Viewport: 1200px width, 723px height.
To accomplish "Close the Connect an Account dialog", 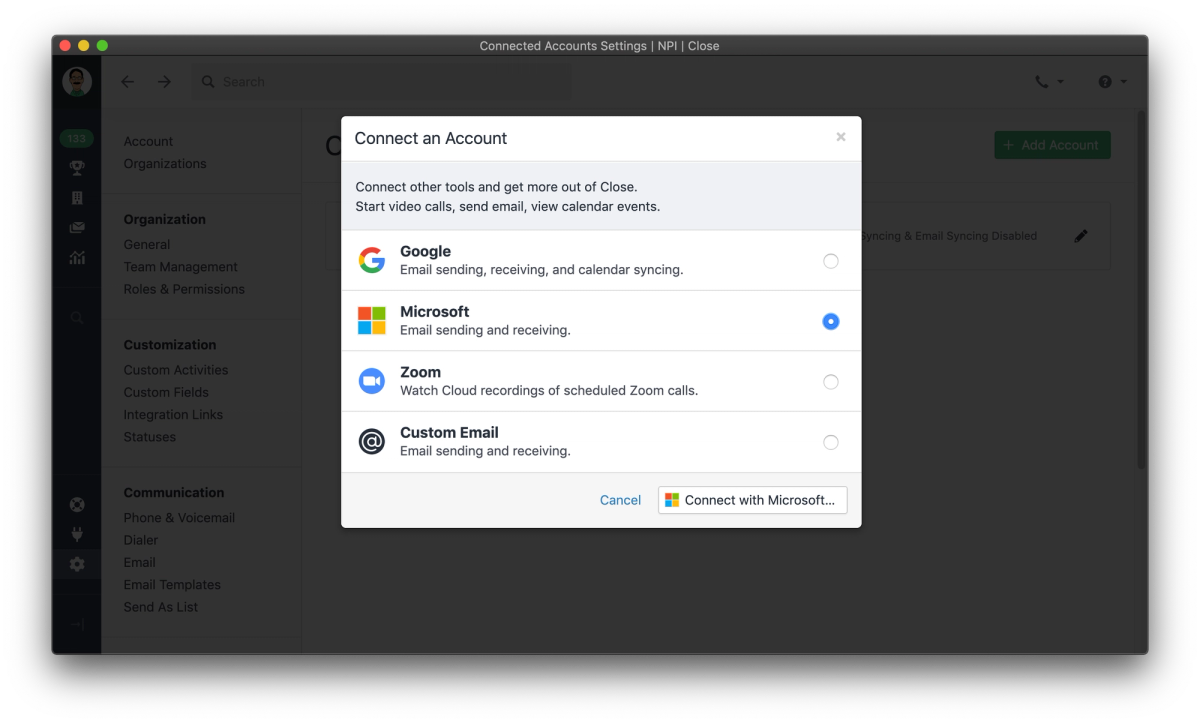I will (x=841, y=137).
